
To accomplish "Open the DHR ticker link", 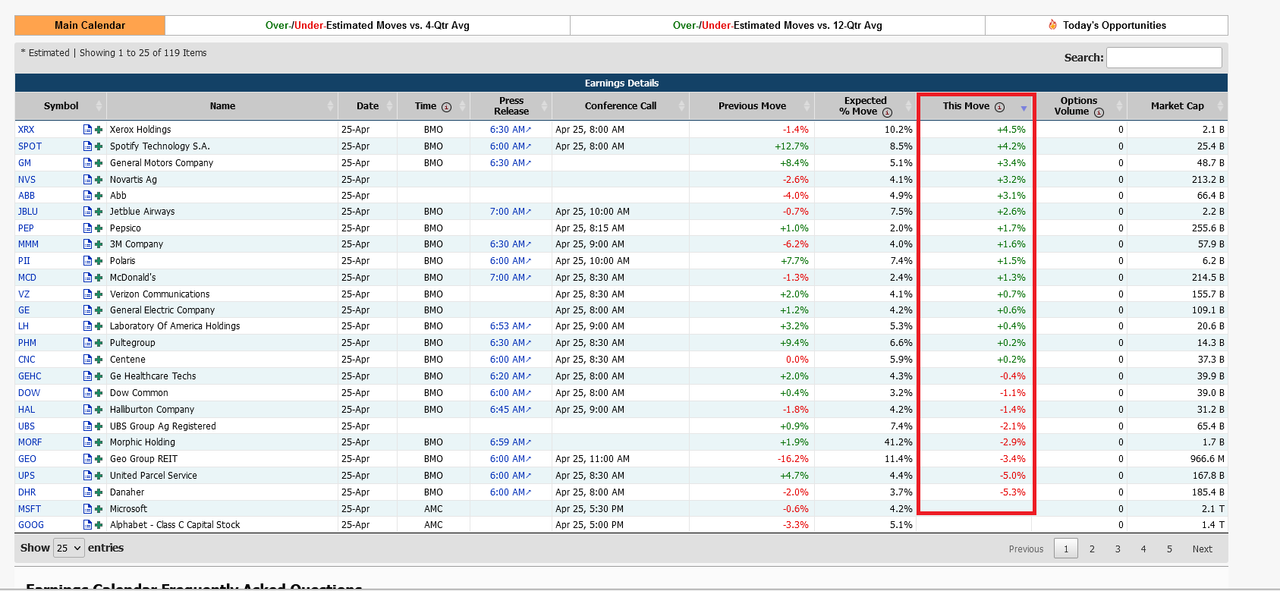I will pos(27,492).
